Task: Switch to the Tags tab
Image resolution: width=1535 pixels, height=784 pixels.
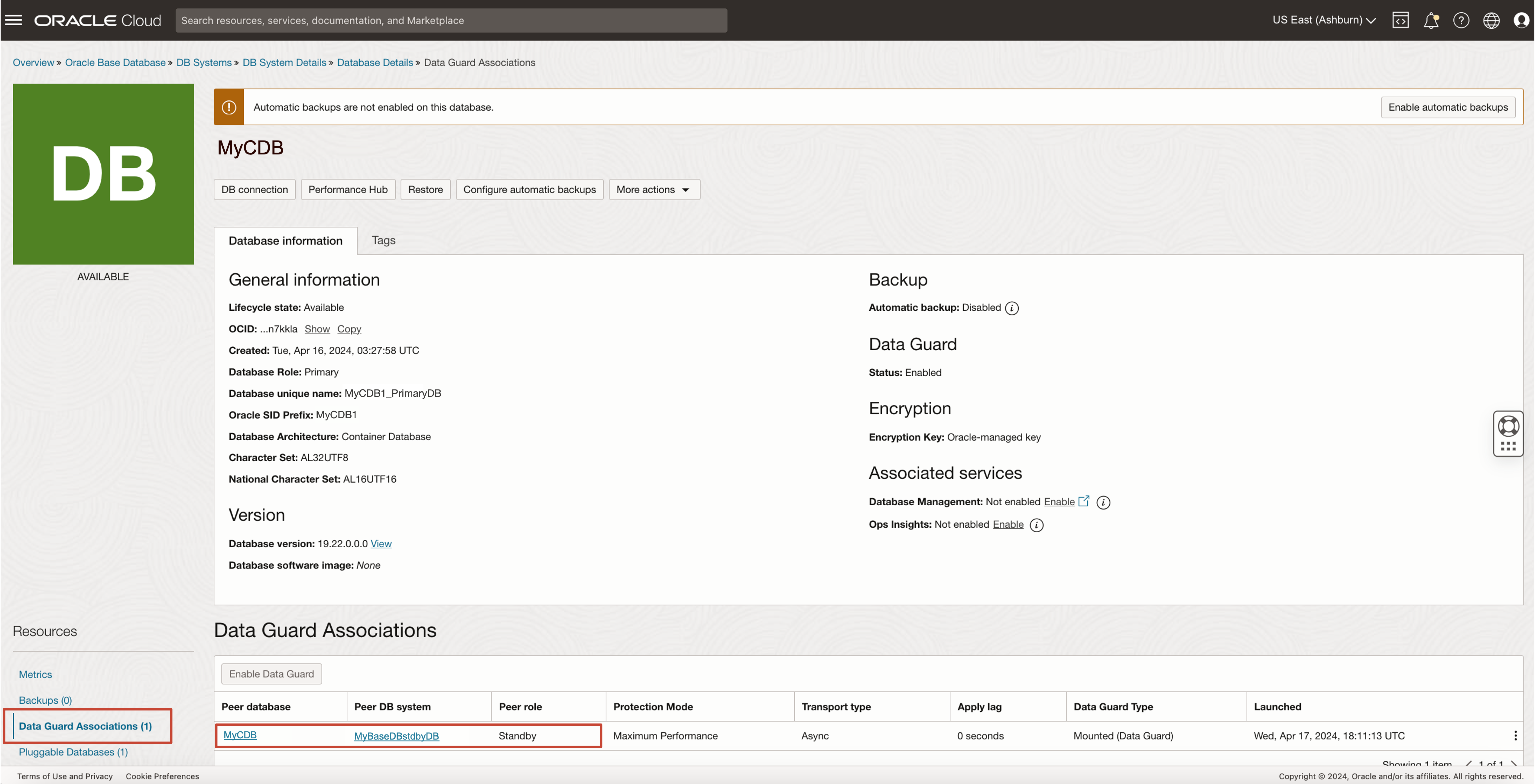Action: pos(383,240)
